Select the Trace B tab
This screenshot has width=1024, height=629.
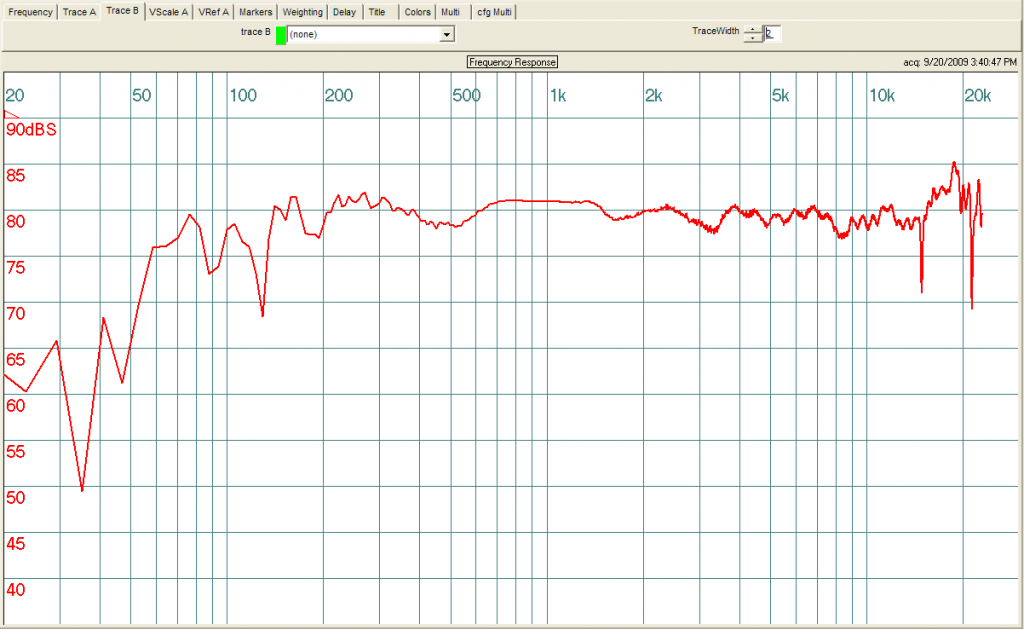tap(122, 11)
